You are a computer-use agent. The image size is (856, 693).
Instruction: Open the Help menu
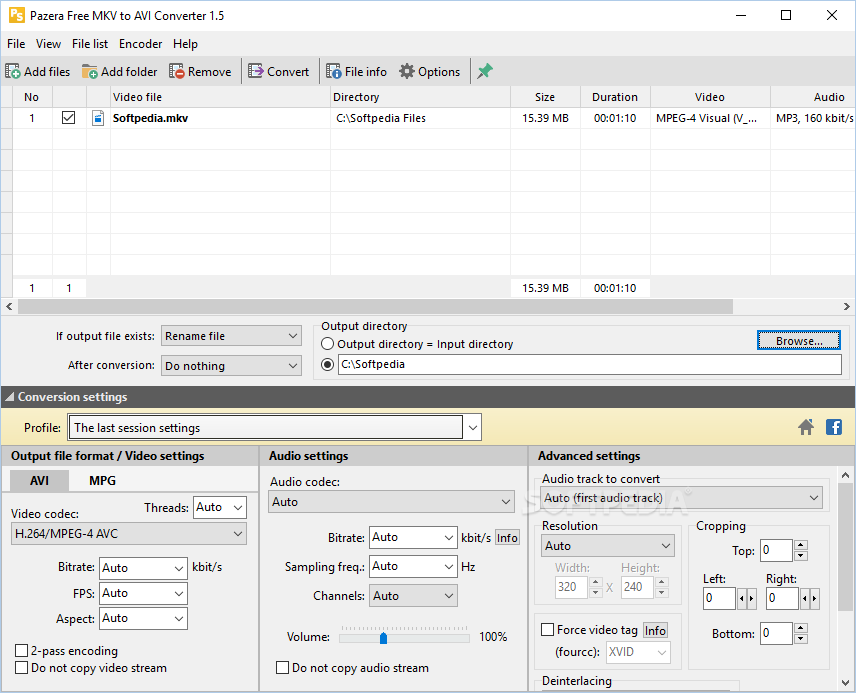pyautogui.click(x=185, y=44)
